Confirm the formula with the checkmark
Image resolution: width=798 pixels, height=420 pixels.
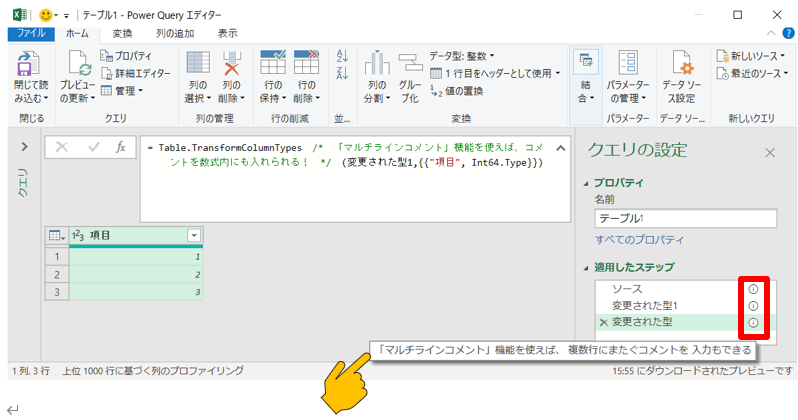94,147
